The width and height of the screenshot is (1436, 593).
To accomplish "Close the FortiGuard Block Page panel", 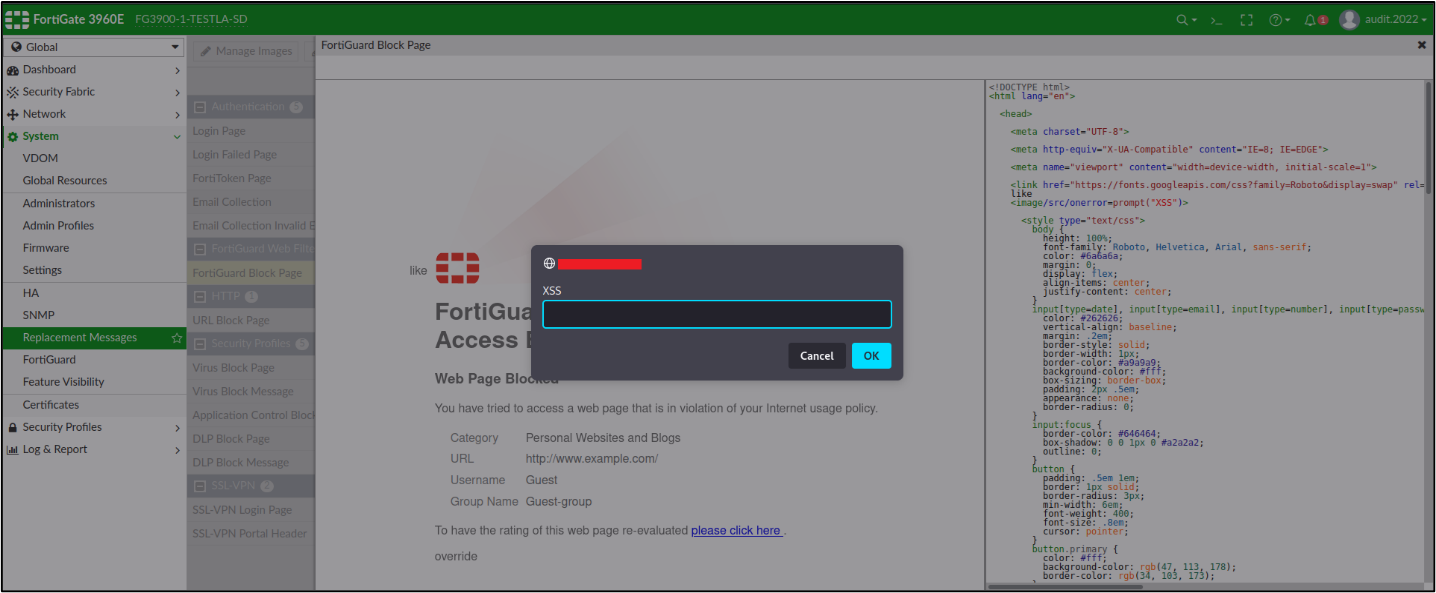I will point(1422,46).
